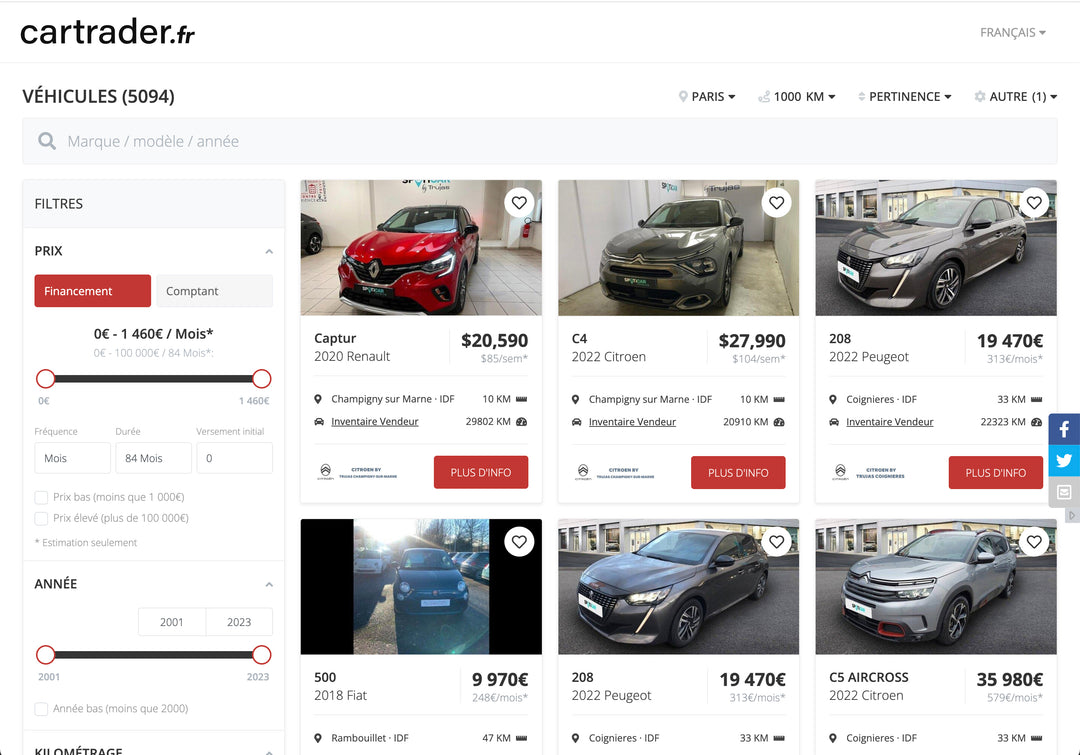Open the grey Citroen C4 photo
1080x755 pixels.
678,248
